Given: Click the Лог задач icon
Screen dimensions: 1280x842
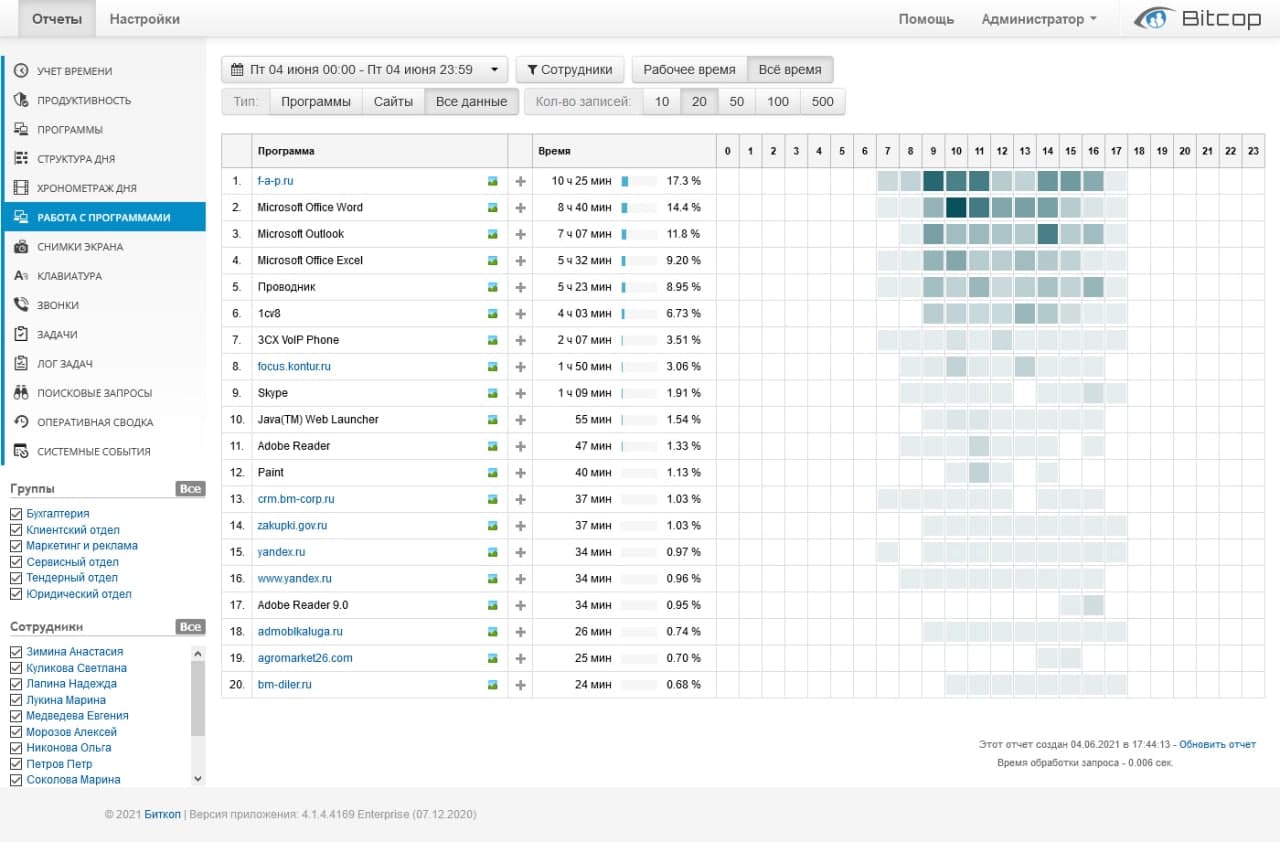Looking at the screenshot, I should (x=21, y=363).
